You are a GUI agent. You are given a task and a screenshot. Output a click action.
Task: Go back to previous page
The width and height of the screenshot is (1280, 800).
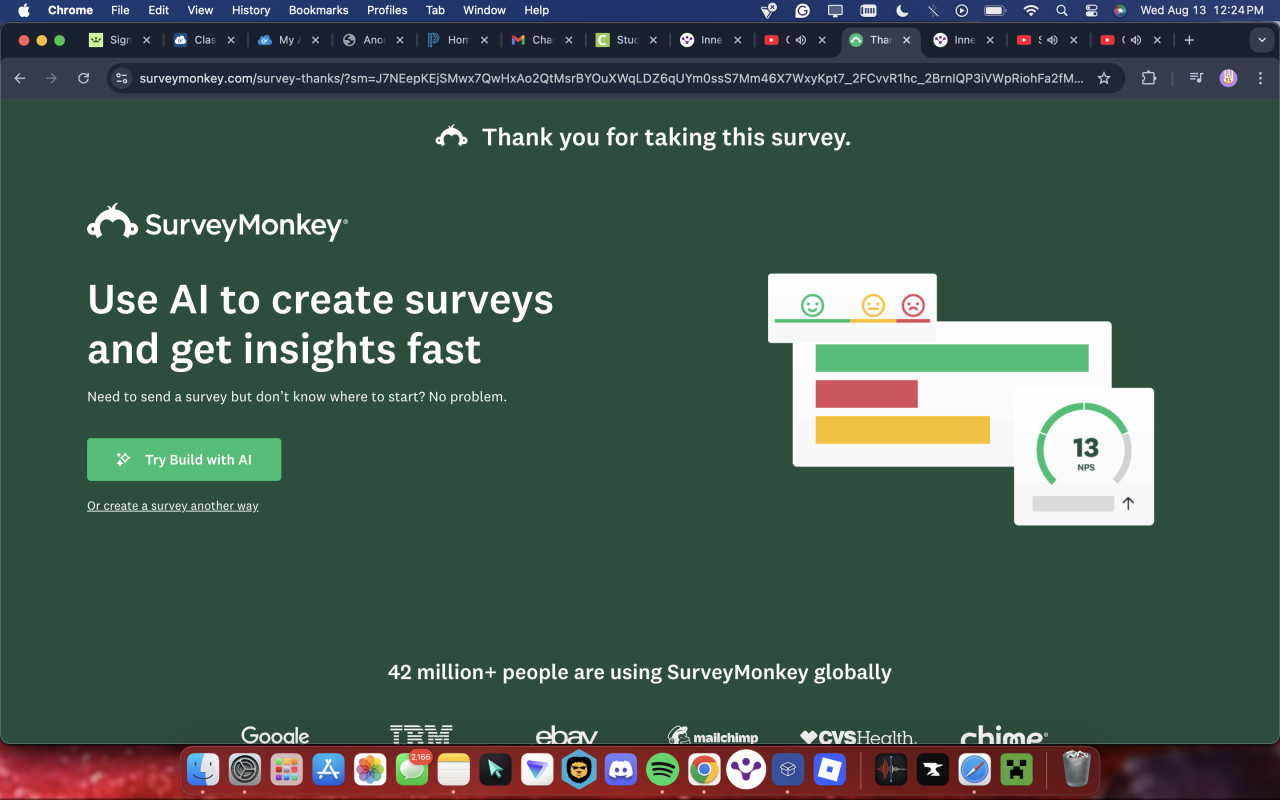click(20, 78)
